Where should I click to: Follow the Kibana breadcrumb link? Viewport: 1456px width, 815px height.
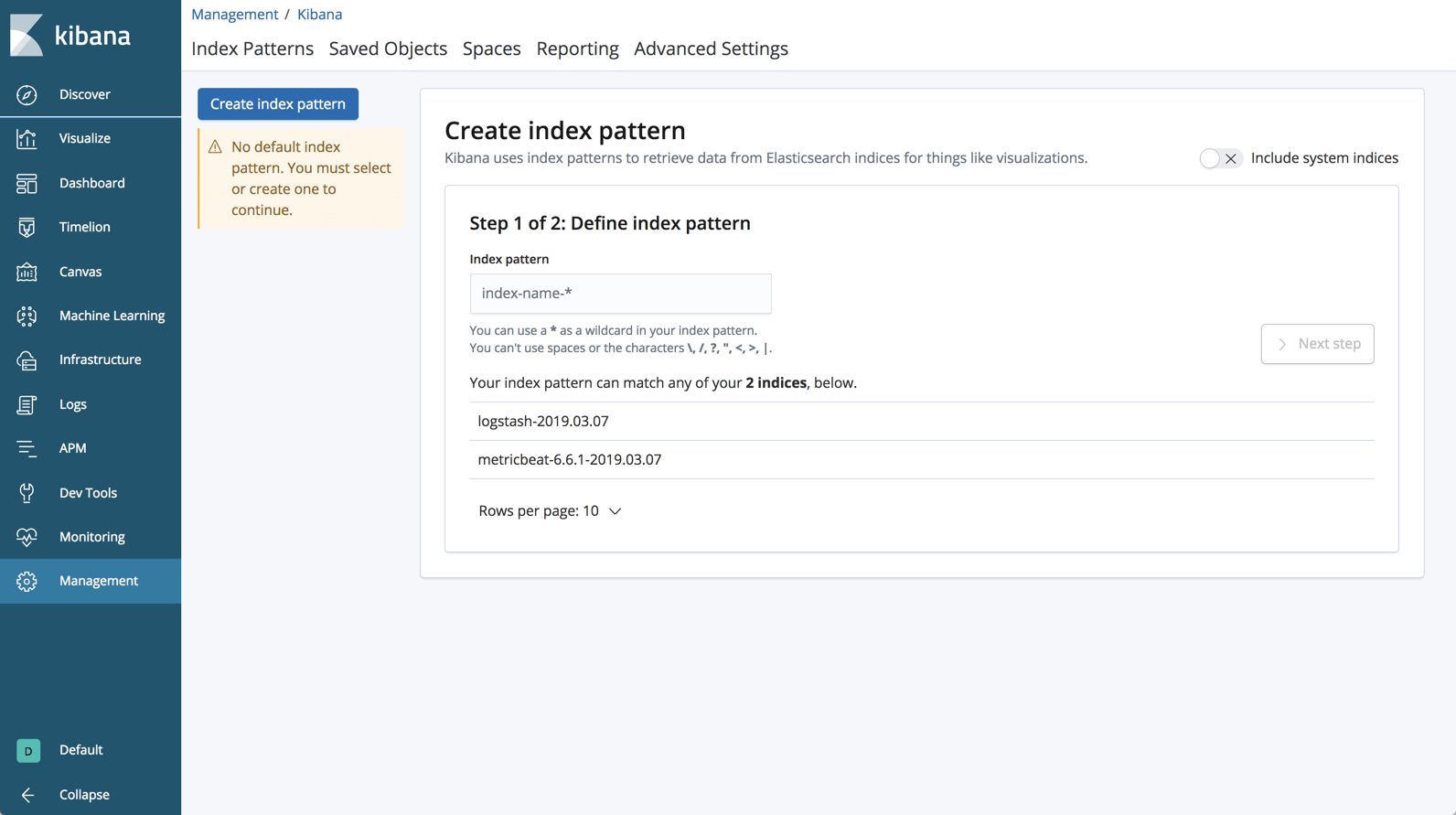pyautogui.click(x=319, y=14)
